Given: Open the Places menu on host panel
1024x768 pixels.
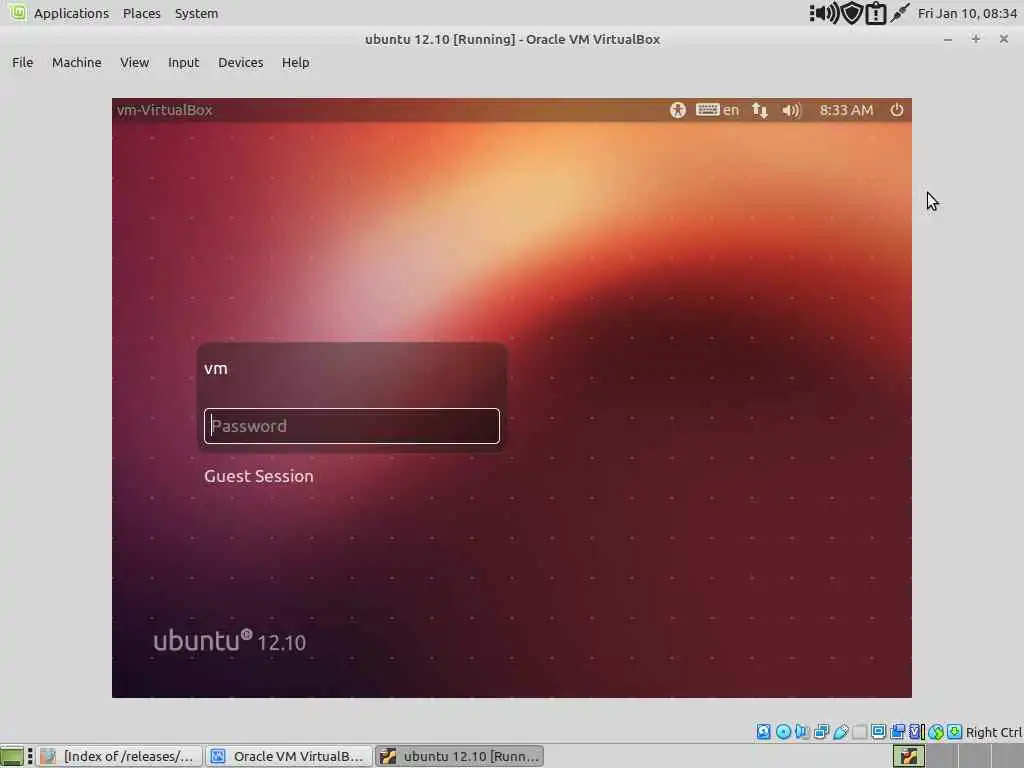Looking at the screenshot, I should coord(142,13).
